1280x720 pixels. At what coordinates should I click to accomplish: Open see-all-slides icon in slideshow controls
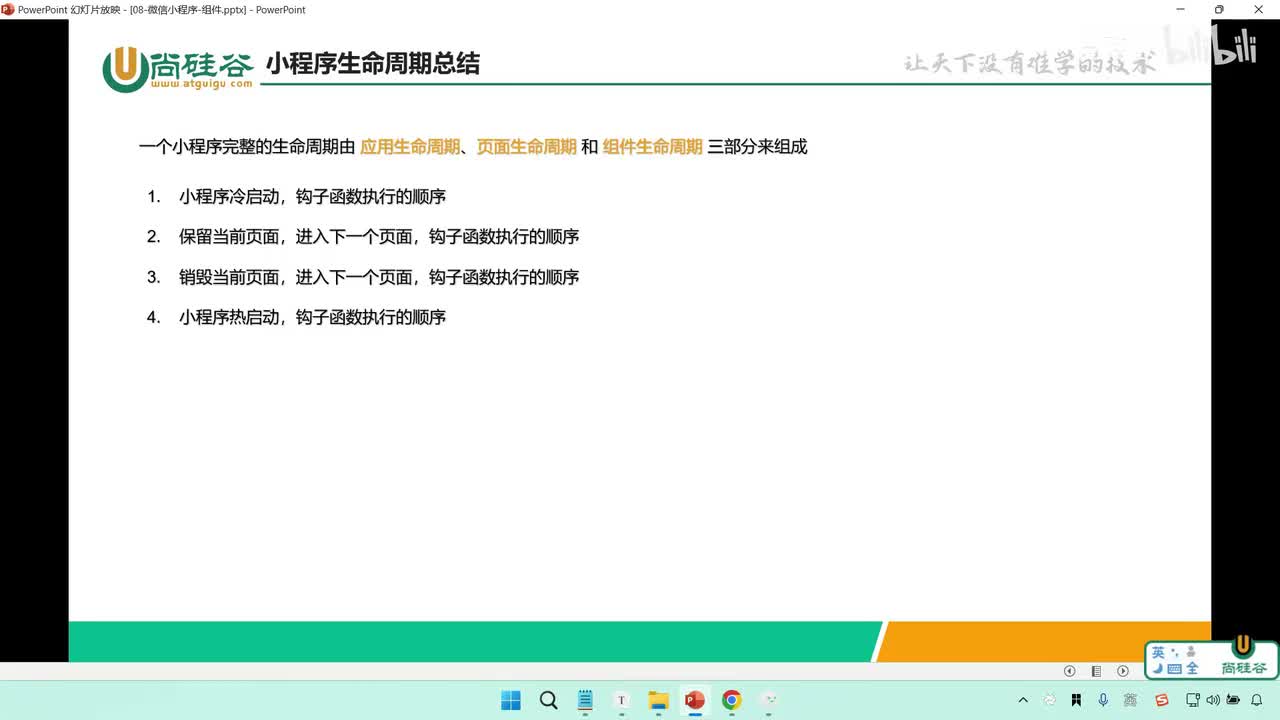1096,671
